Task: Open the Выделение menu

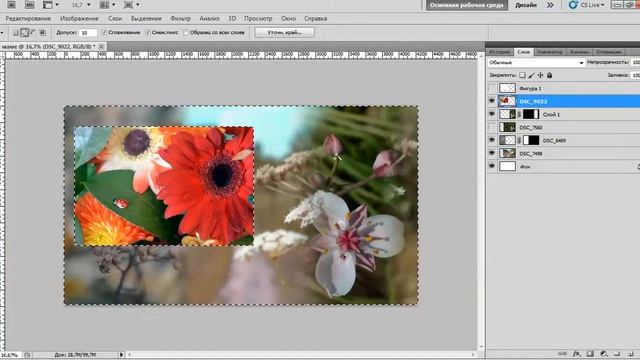Action: [146, 19]
